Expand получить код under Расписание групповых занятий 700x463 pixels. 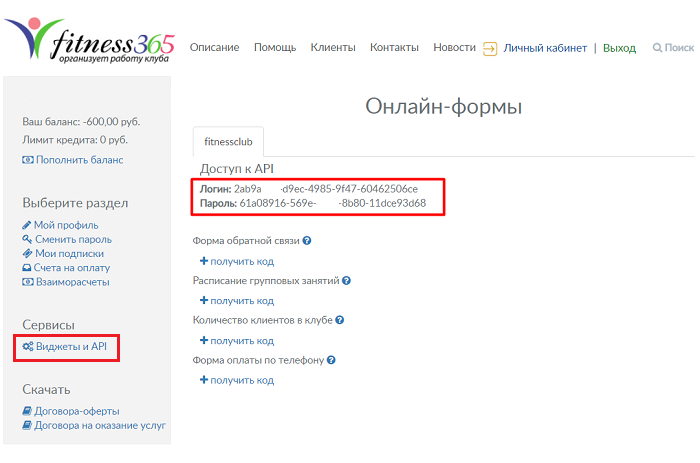237,300
